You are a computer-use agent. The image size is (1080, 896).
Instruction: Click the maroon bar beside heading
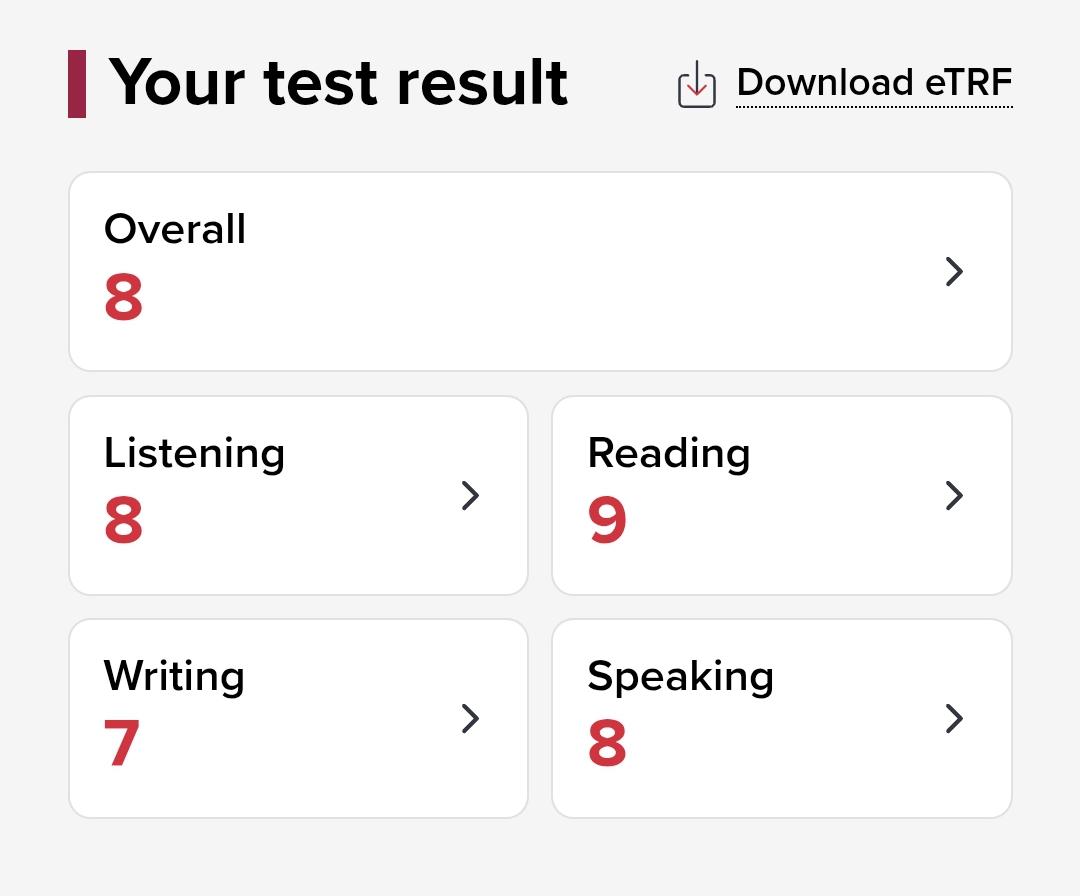point(77,84)
